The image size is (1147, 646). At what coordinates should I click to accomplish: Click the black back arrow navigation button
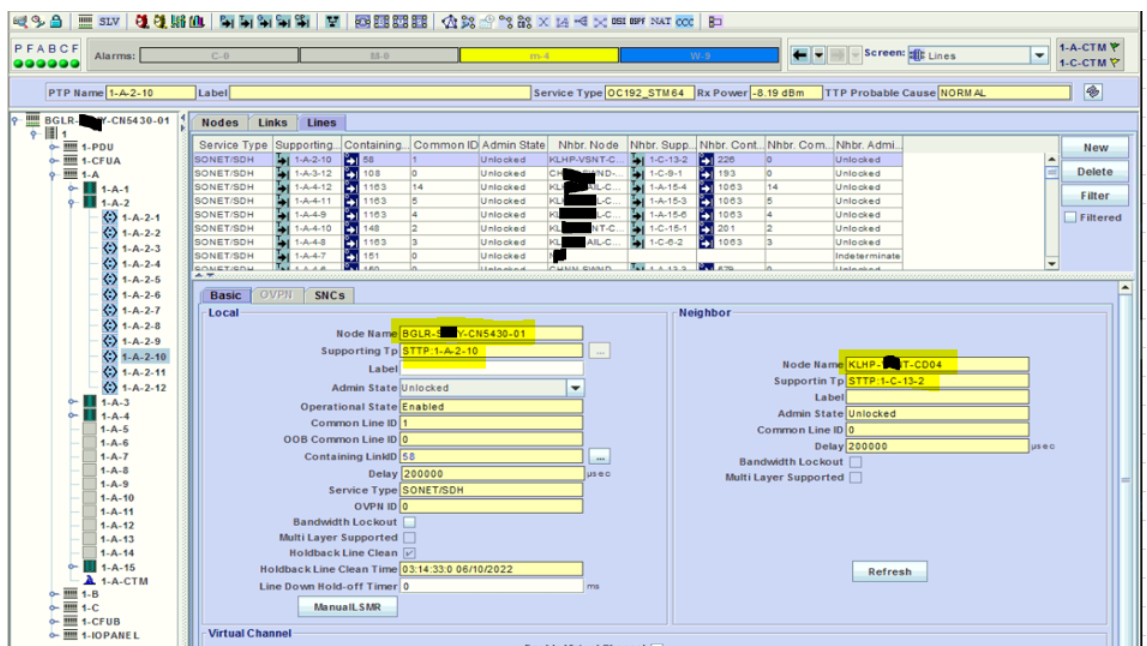[800, 55]
